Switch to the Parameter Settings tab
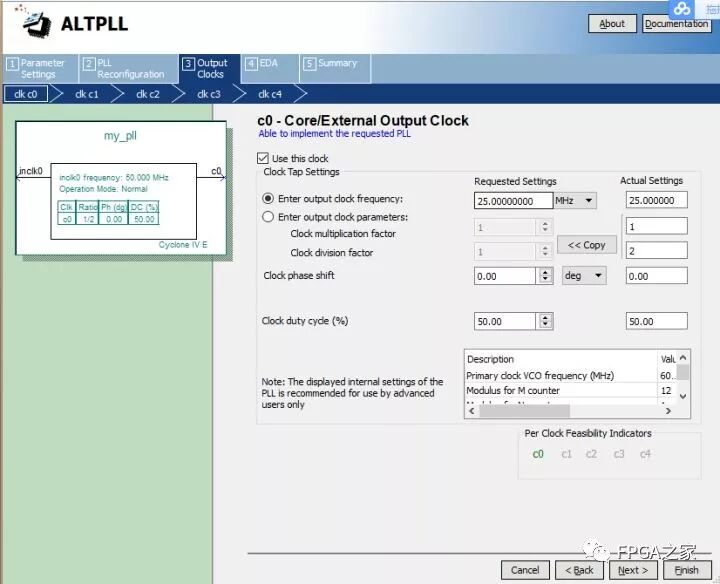Screen dimensions: 720x584 (38, 68)
